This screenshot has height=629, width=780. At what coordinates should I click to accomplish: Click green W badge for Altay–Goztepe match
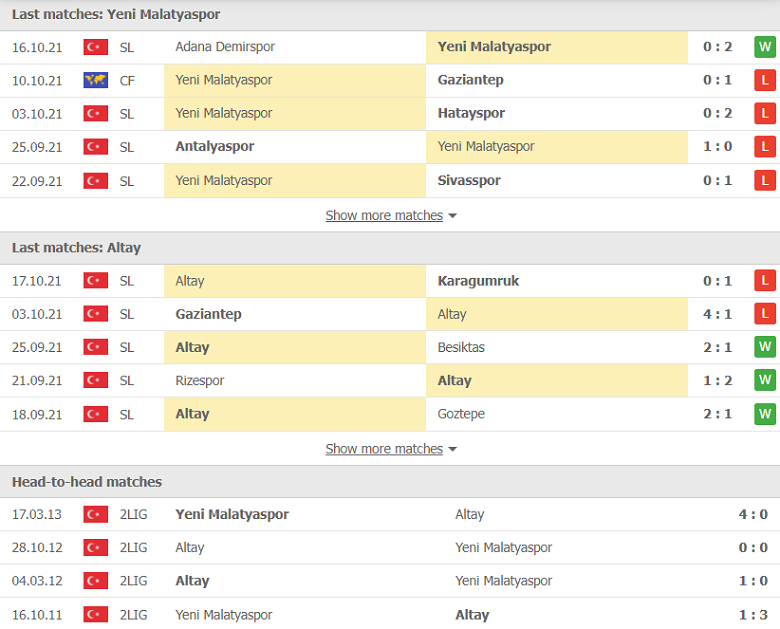coord(765,414)
